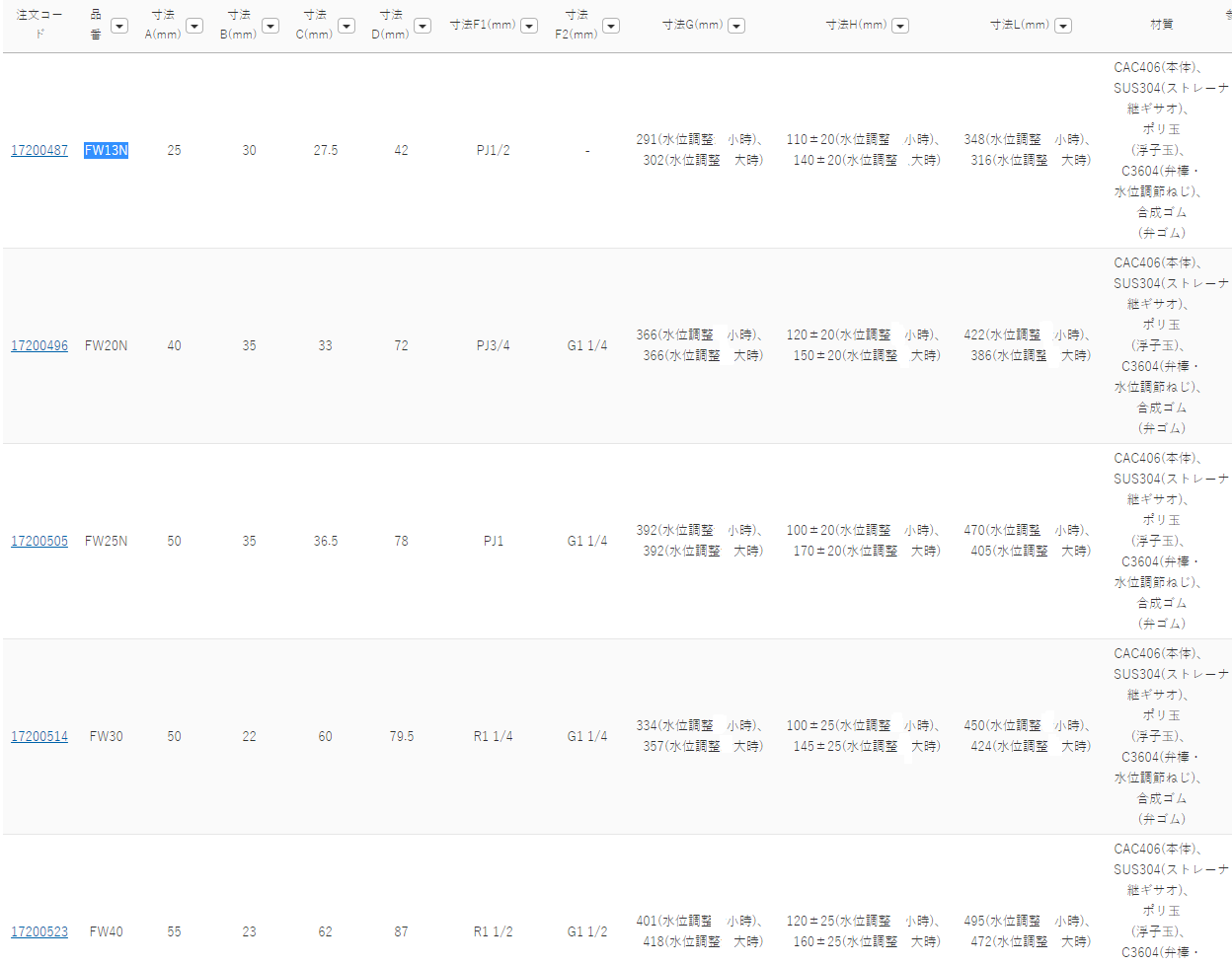Open the 寸法D(mm) filter dropdown
The height and width of the screenshot is (965, 1232).
click(x=423, y=26)
